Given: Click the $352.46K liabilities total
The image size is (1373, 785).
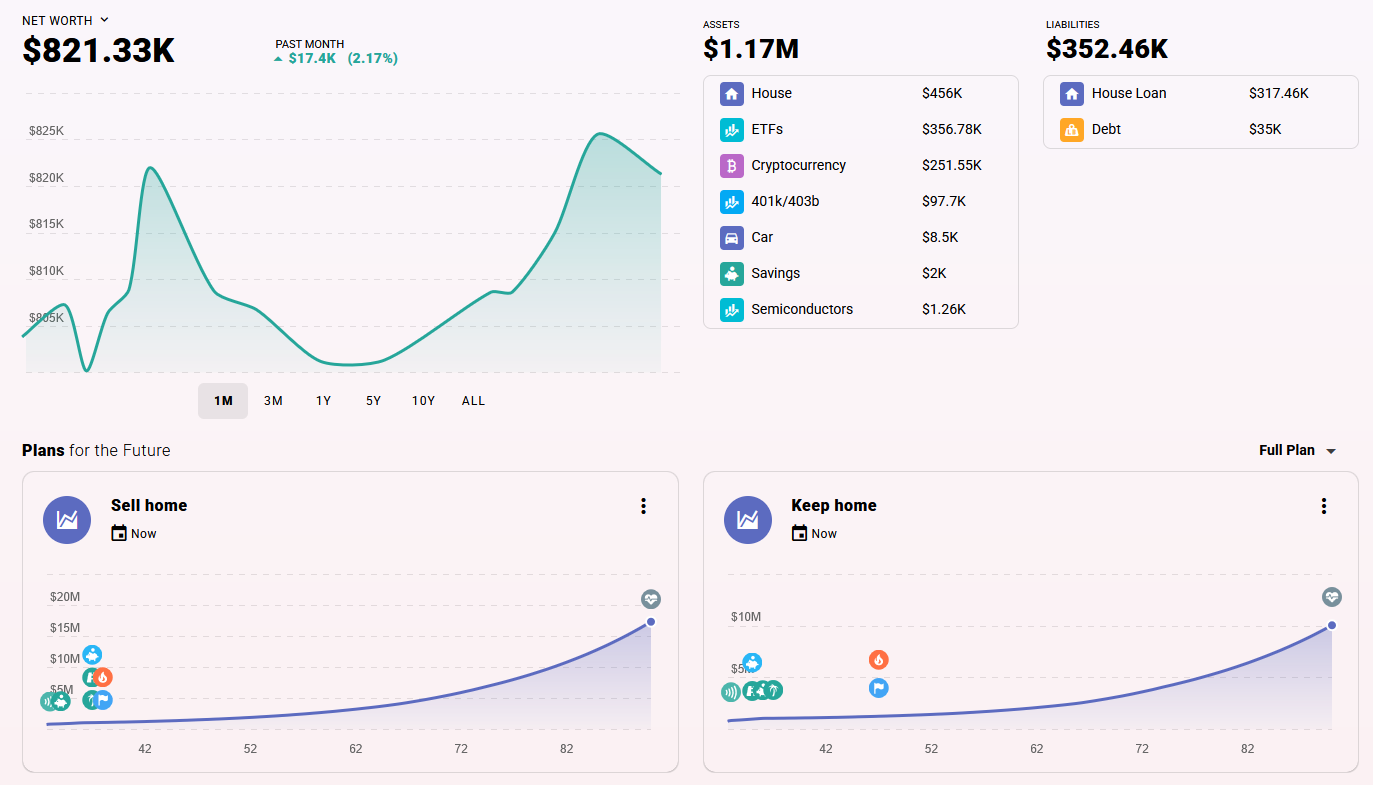Looking at the screenshot, I should tap(1107, 48).
